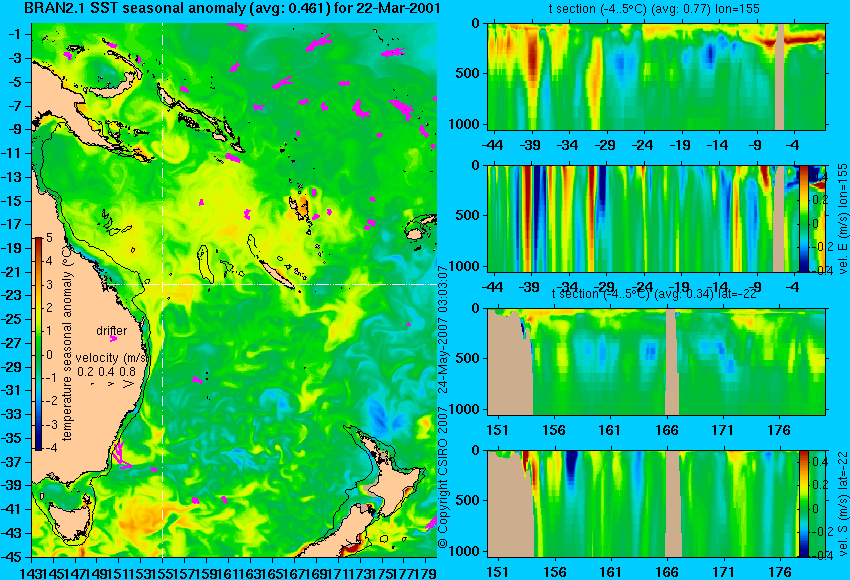Click the velocity scale arrows in legend
The height and width of the screenshot is (580, 850).
tap(113, 383)
